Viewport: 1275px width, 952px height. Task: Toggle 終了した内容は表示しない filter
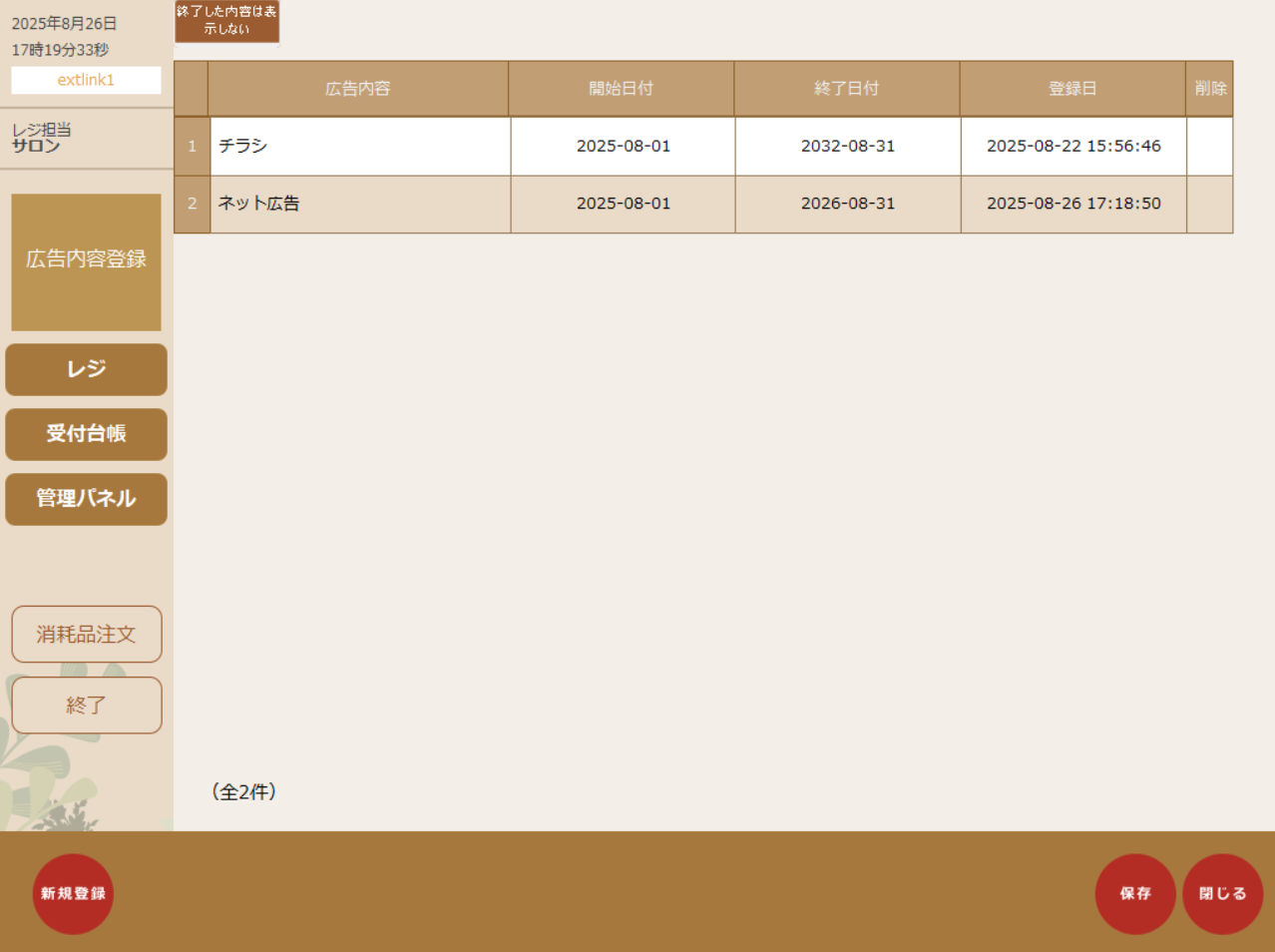pos(226,21)
